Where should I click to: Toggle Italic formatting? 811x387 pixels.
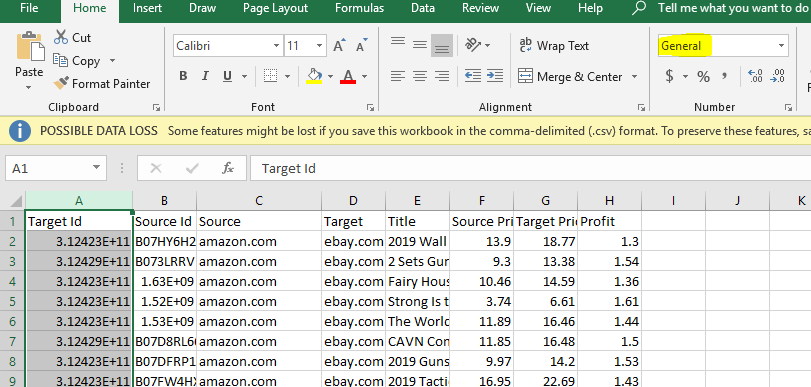click(205, 76)
